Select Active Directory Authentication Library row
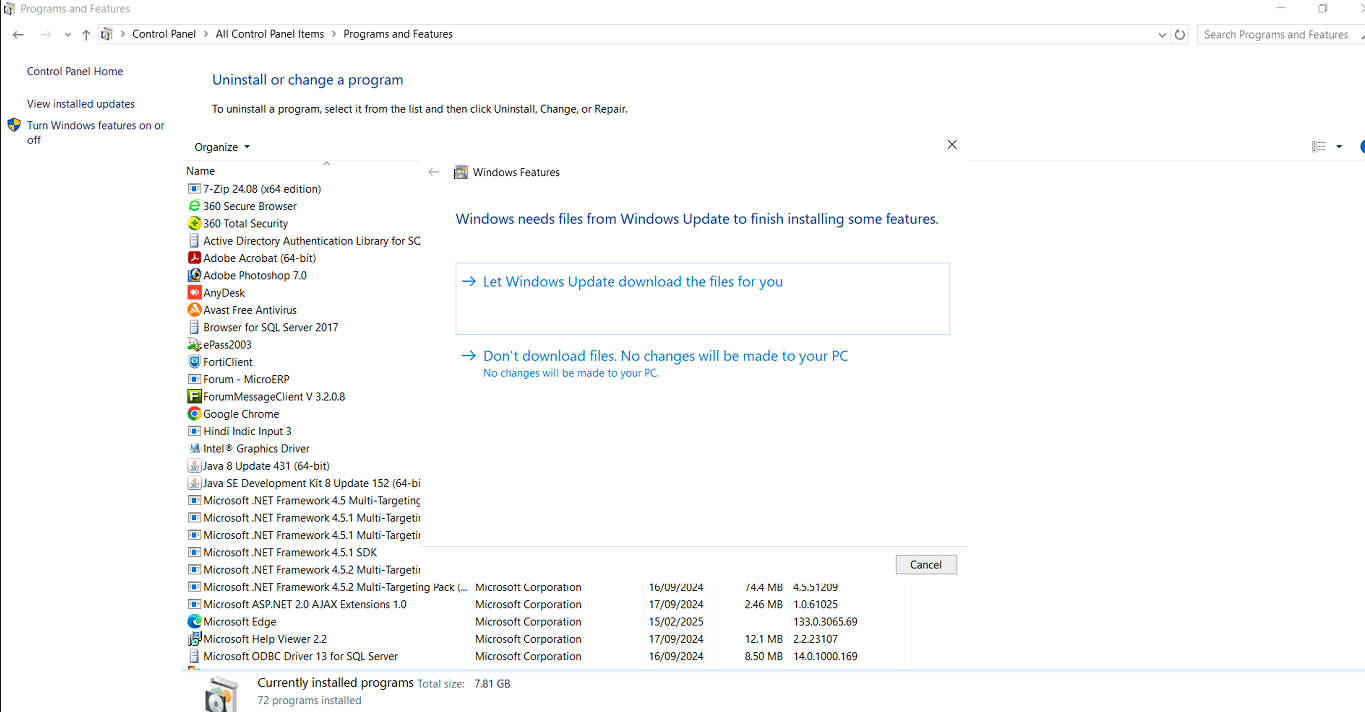 pos(303,241)
